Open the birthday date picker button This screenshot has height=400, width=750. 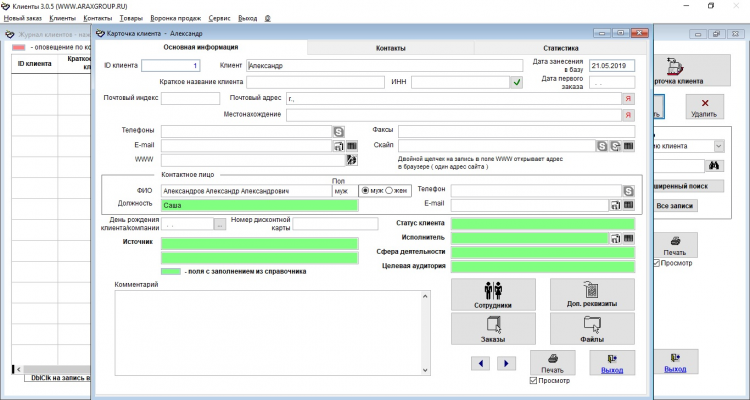[x=219, y=224]
